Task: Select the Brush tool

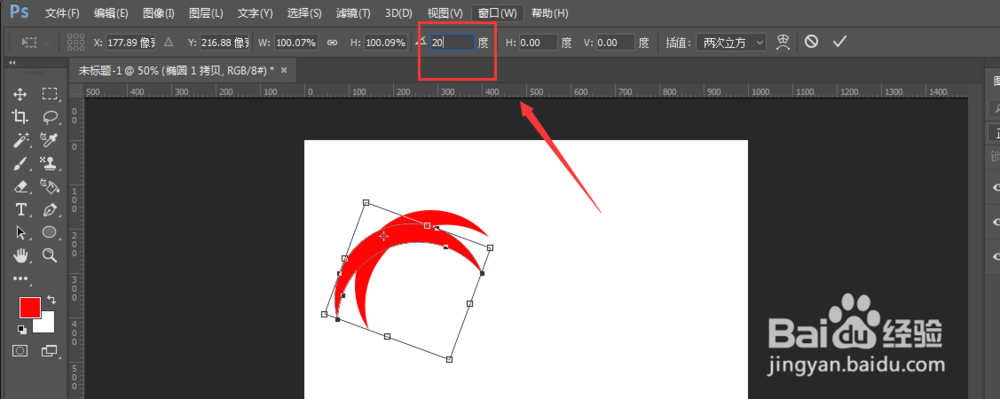Action: coord(20,163)
